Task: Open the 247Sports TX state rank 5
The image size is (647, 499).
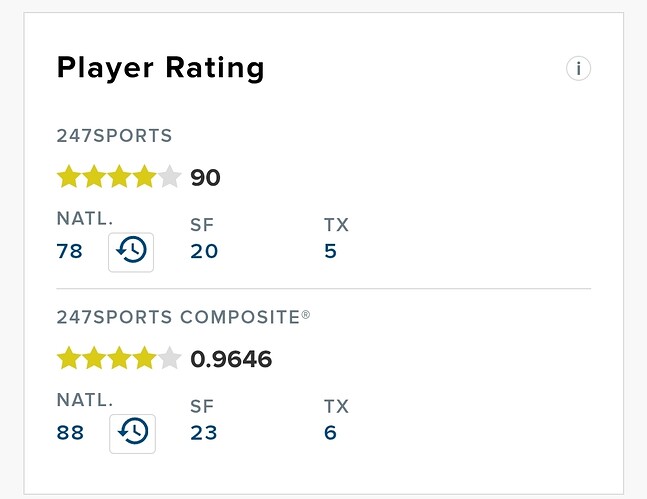Action: click(x=331, y=251)
